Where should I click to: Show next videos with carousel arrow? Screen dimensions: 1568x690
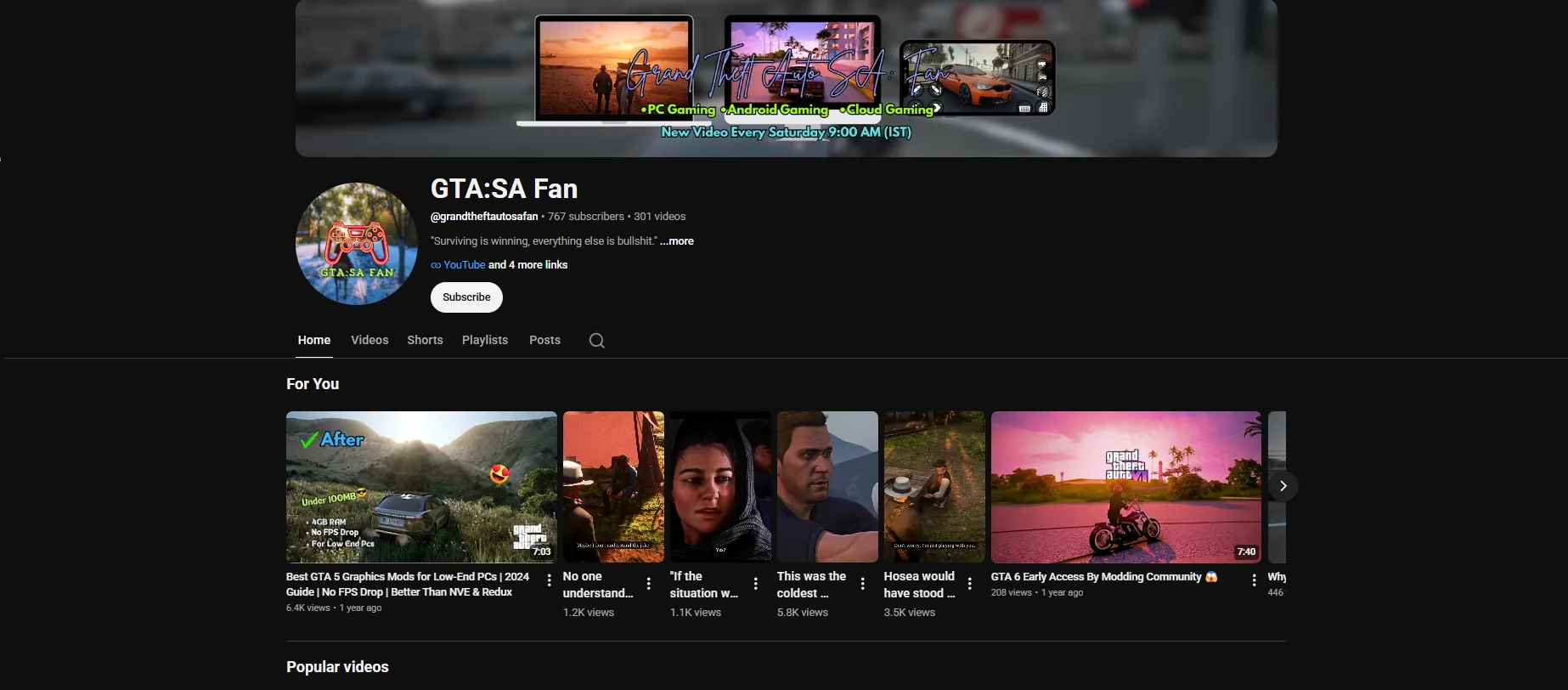[1283, 486]
